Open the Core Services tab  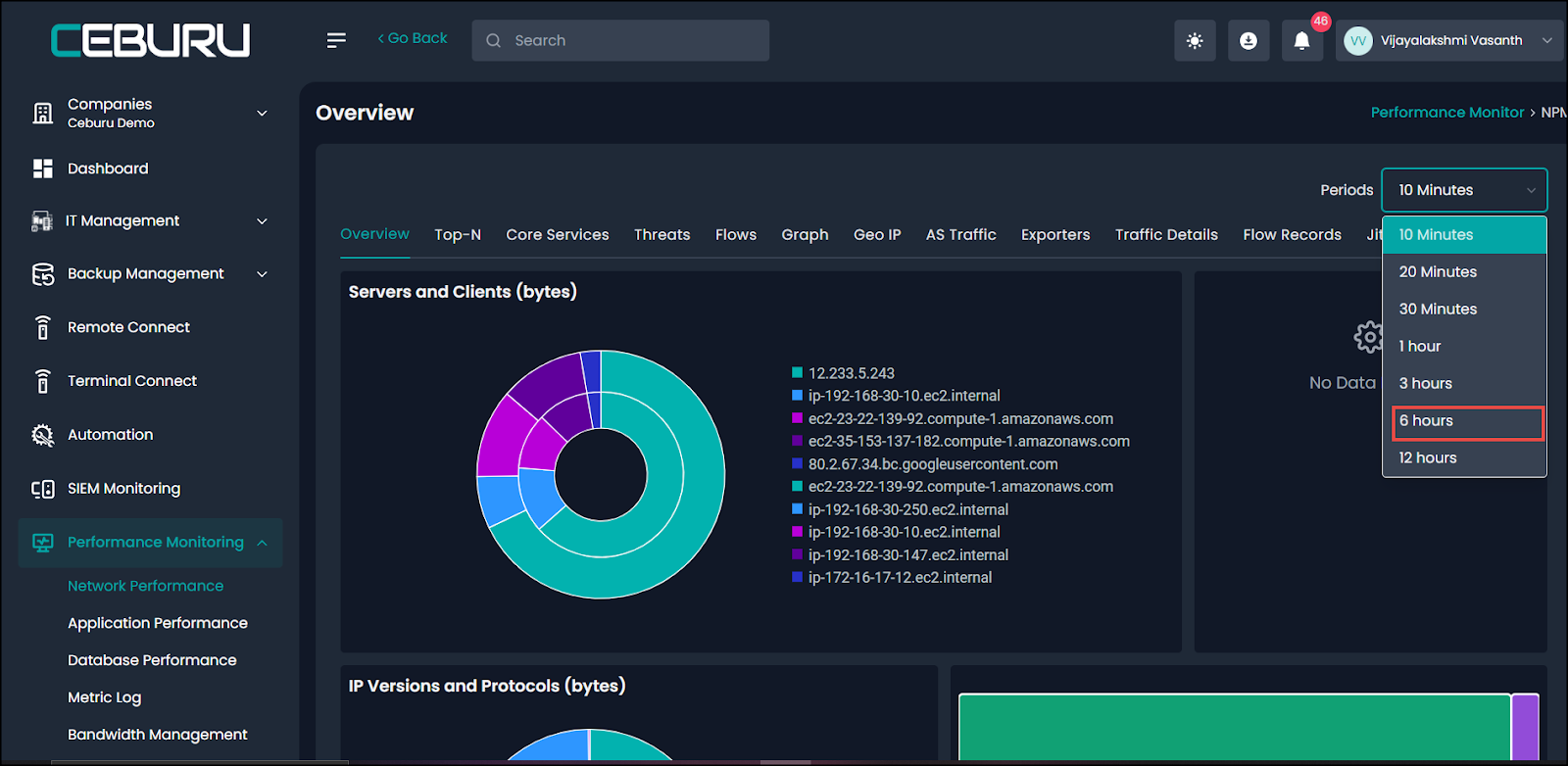click(x=558, y=235)
